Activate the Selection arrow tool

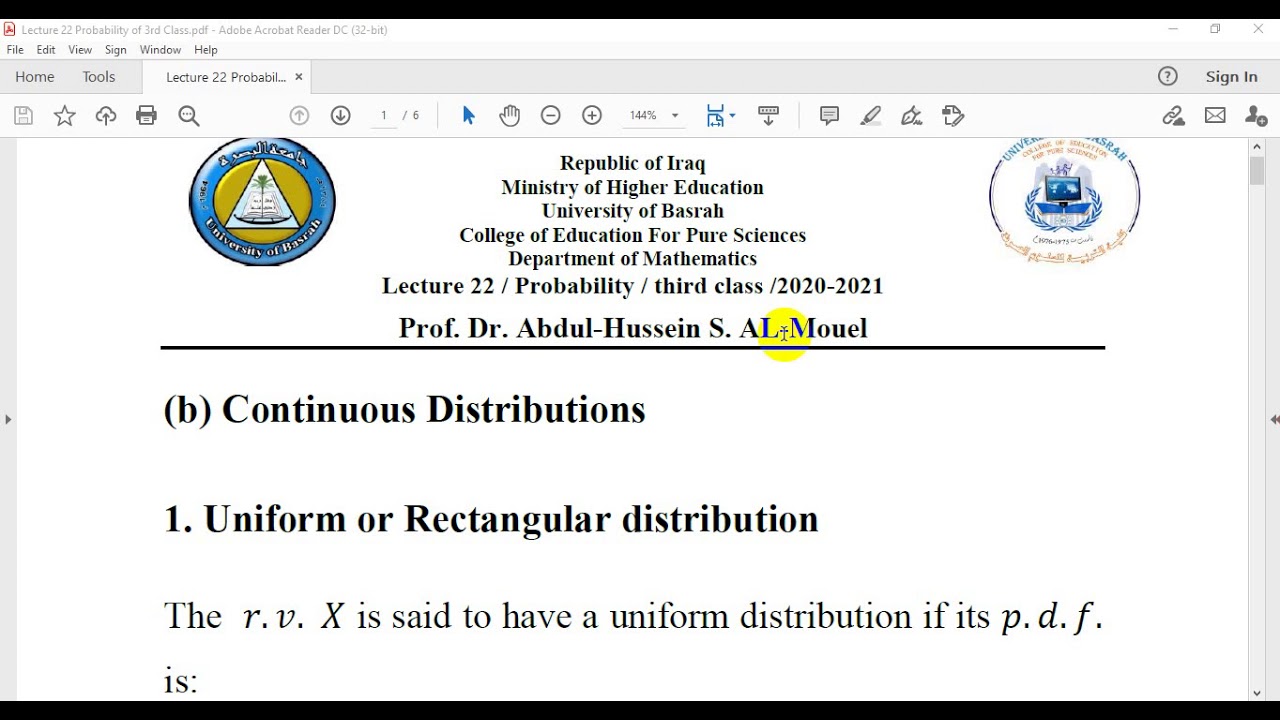pyautogui.click(x=468, y=116)
